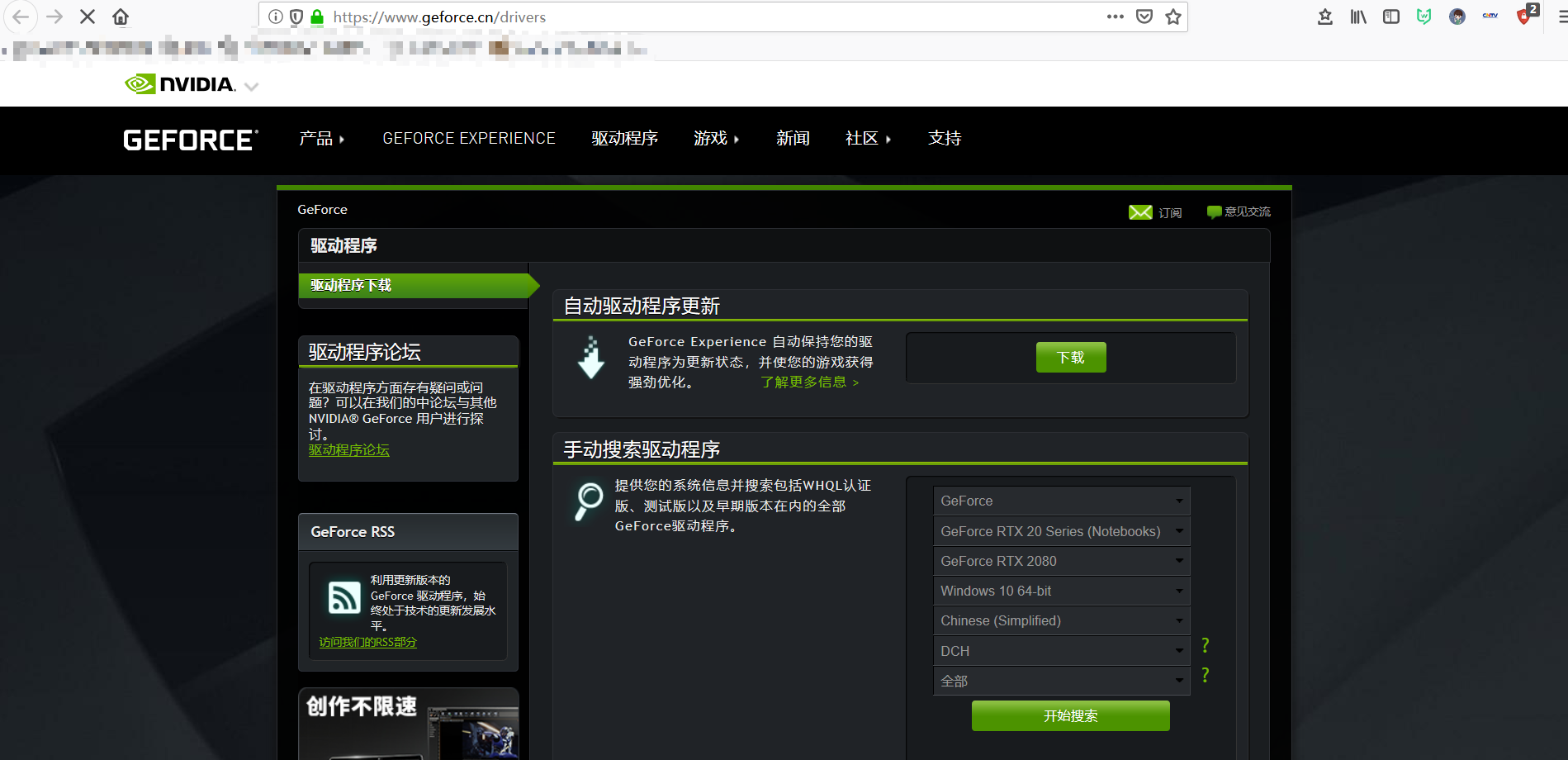Click the green envelope subscribe icon
Image resolution: width=1568 pixels, height=760 pixels.
click(x=1140, y=212)
